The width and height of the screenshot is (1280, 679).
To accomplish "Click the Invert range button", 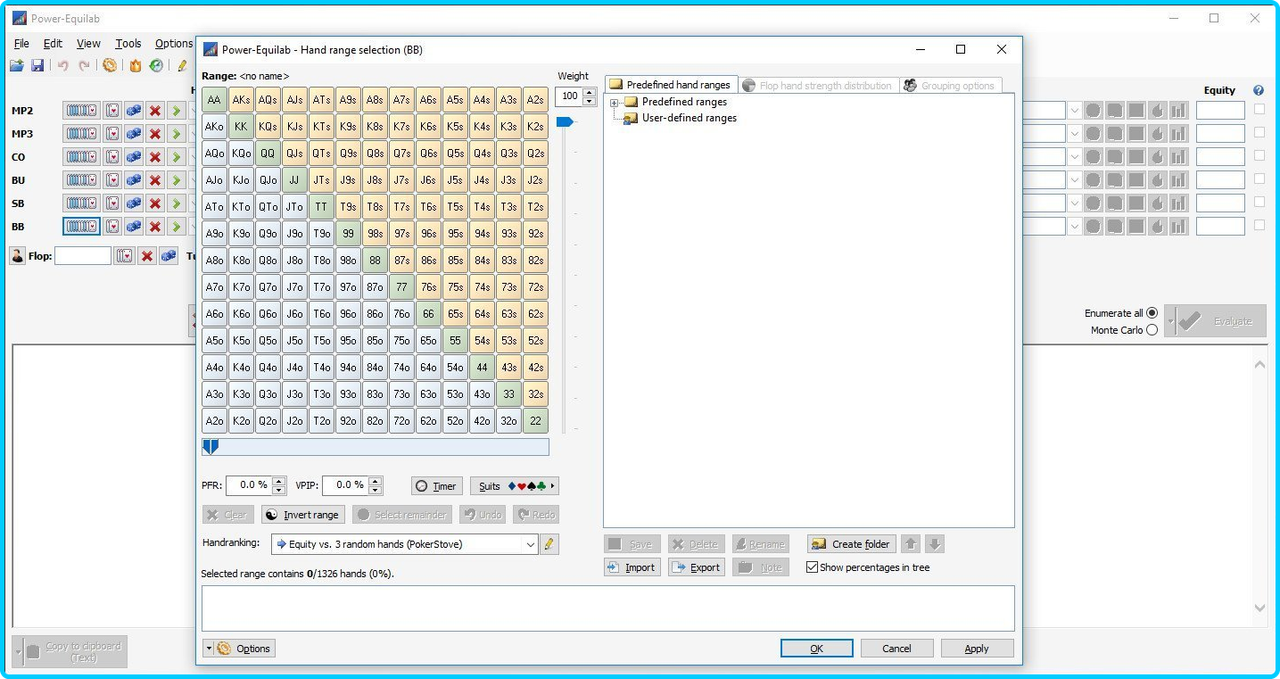I will click(x=303, y=514).
